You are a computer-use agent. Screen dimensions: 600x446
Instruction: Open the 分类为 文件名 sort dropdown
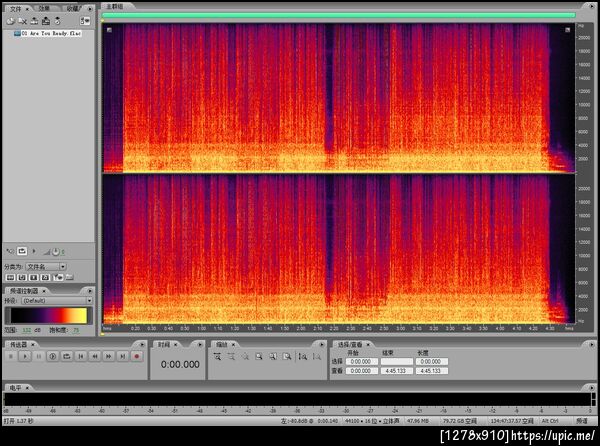coord(46,267)
